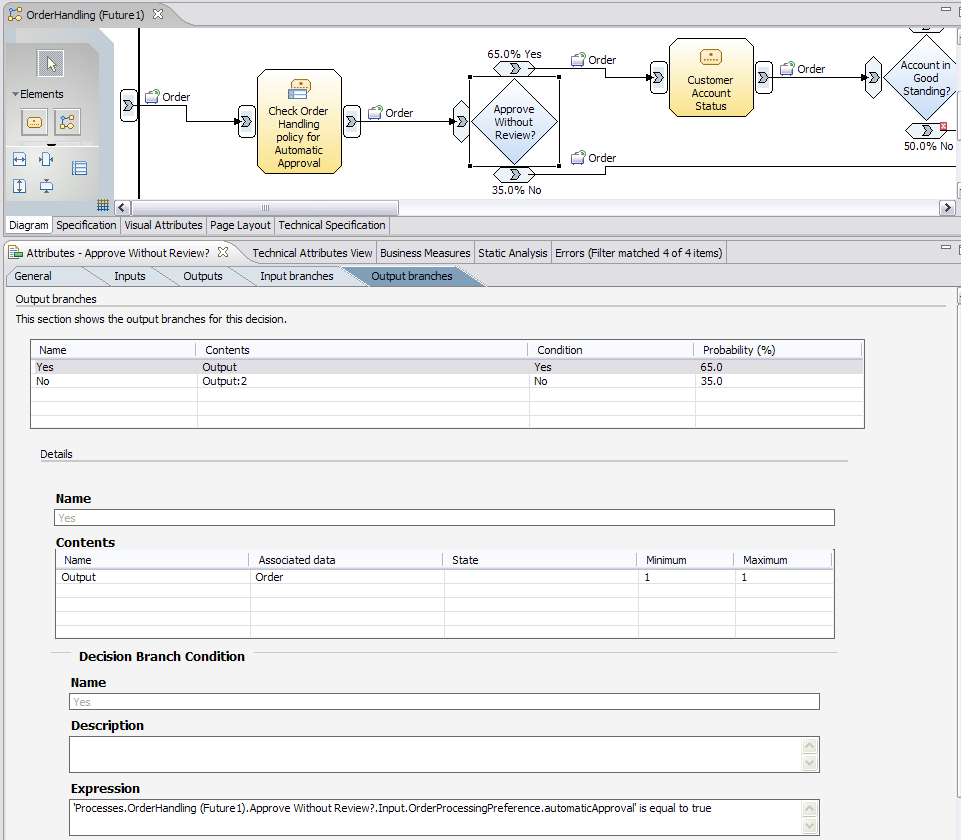Click the OrderHandling (Future1) editor tab
The image size is (961, 840).
tap(85, 15)
